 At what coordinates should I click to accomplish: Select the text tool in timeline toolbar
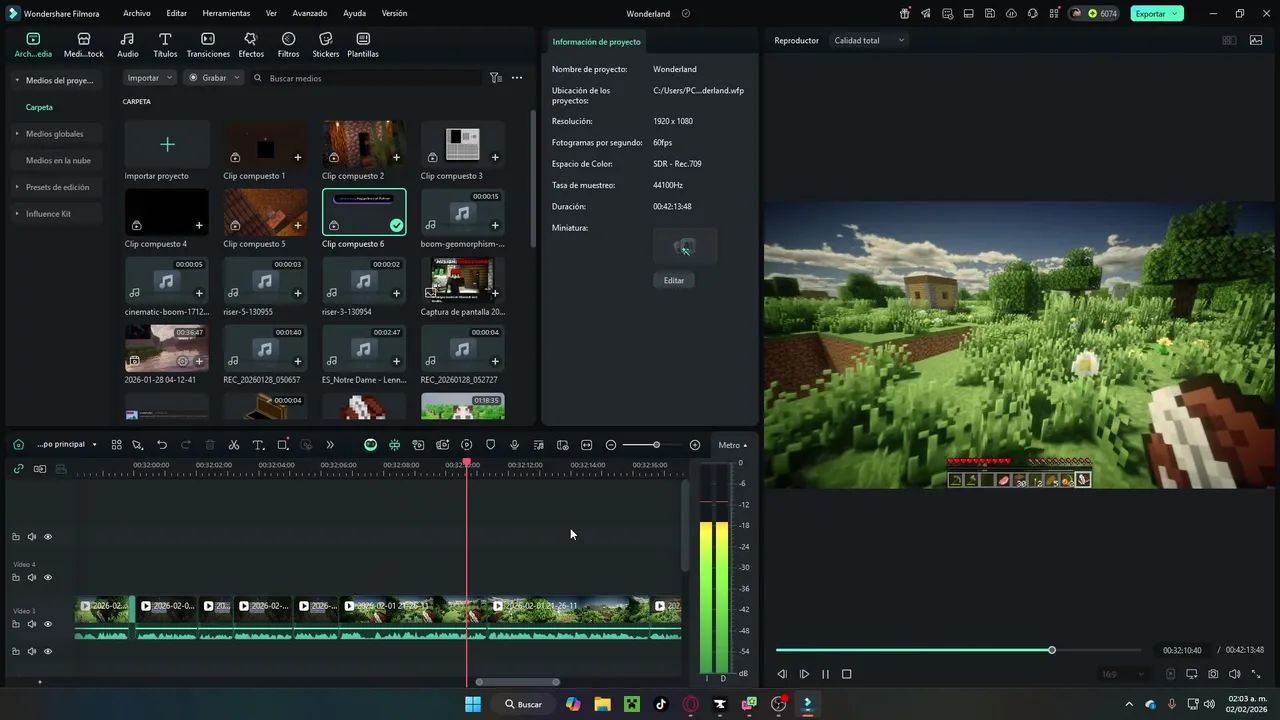pyautogui.click(x=258, y=445)
